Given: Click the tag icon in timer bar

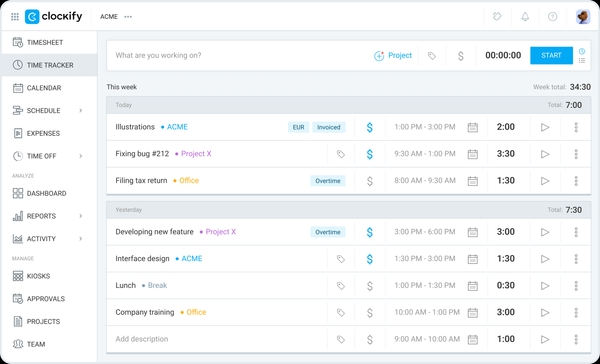Looking at the screenshot, I should 432,56.
